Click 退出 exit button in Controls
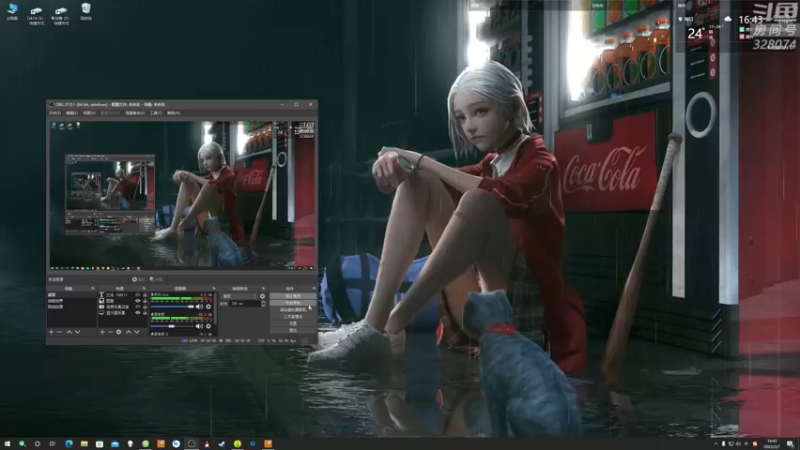 click(x=293, y=330)
